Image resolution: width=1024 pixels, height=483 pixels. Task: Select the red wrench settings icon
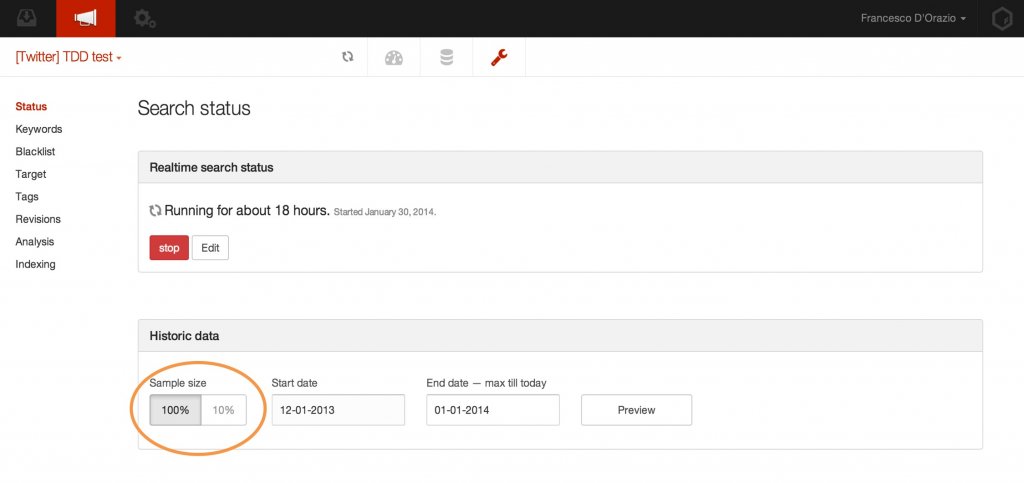point(499,58)
